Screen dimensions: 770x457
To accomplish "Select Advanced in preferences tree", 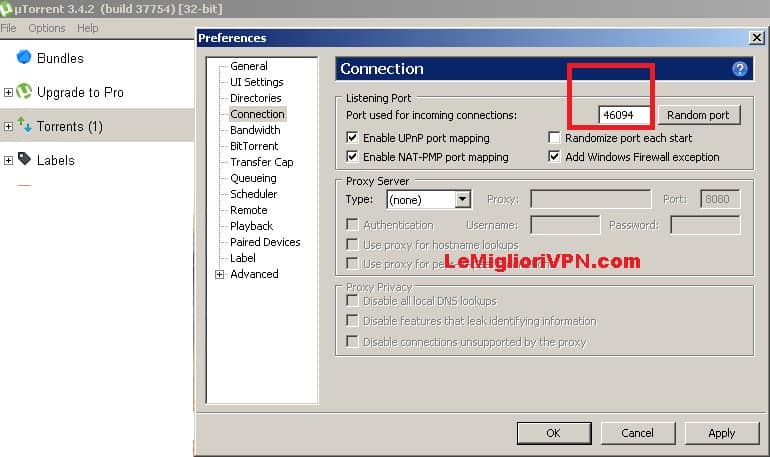I will [x=254, y=274].
